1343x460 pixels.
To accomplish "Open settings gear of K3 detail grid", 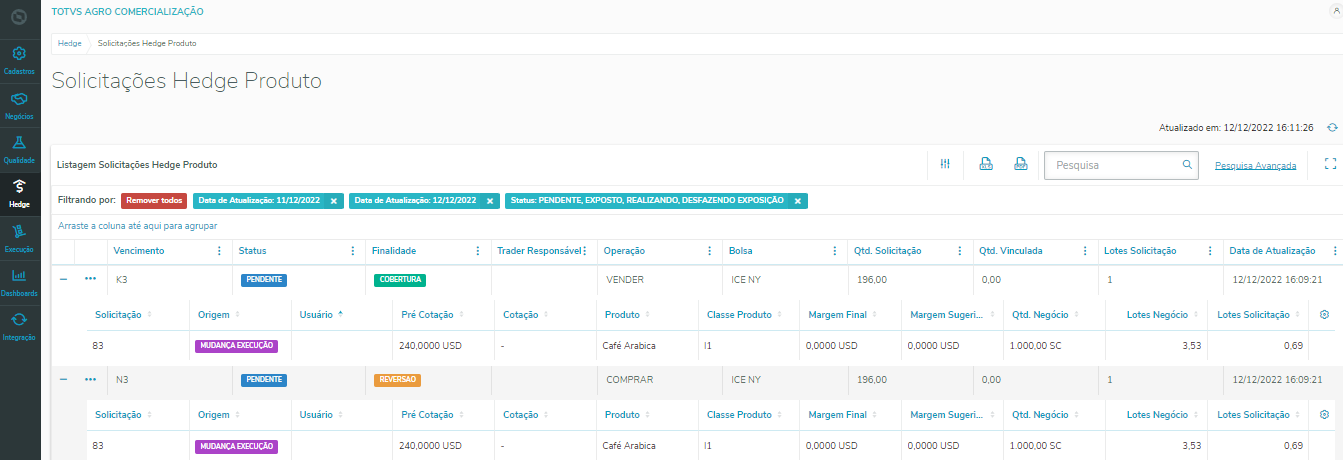I will point(1324,314).
